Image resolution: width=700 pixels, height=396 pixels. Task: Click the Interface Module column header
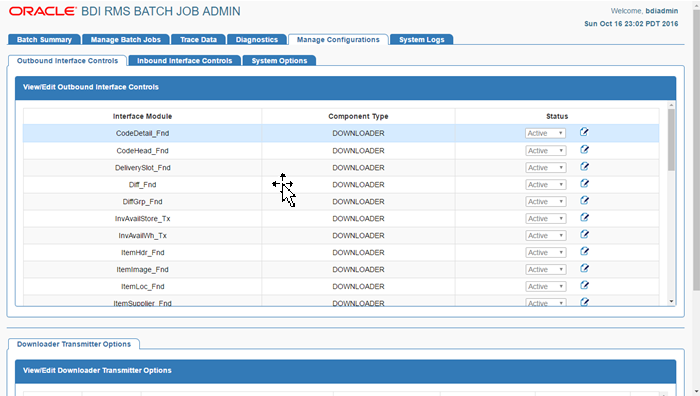142,116
